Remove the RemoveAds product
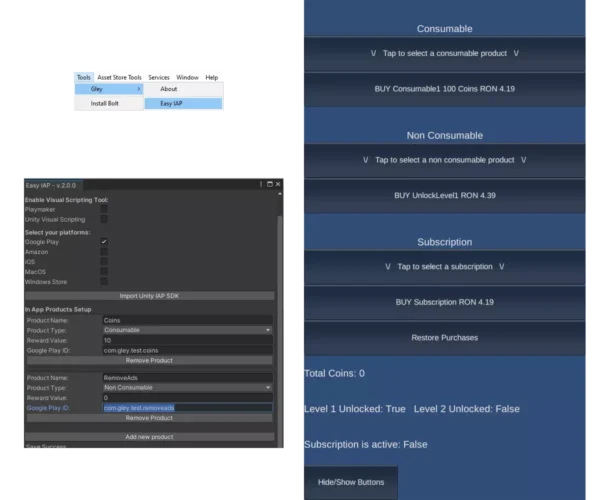 coord(149,418)
